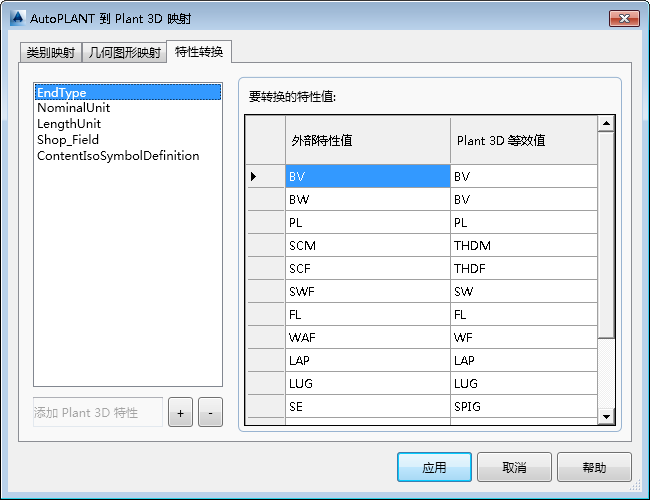Pick LengthUnit in the property list
The height and width of the screenshot is (500, 650).
click(x=128, y=124)
